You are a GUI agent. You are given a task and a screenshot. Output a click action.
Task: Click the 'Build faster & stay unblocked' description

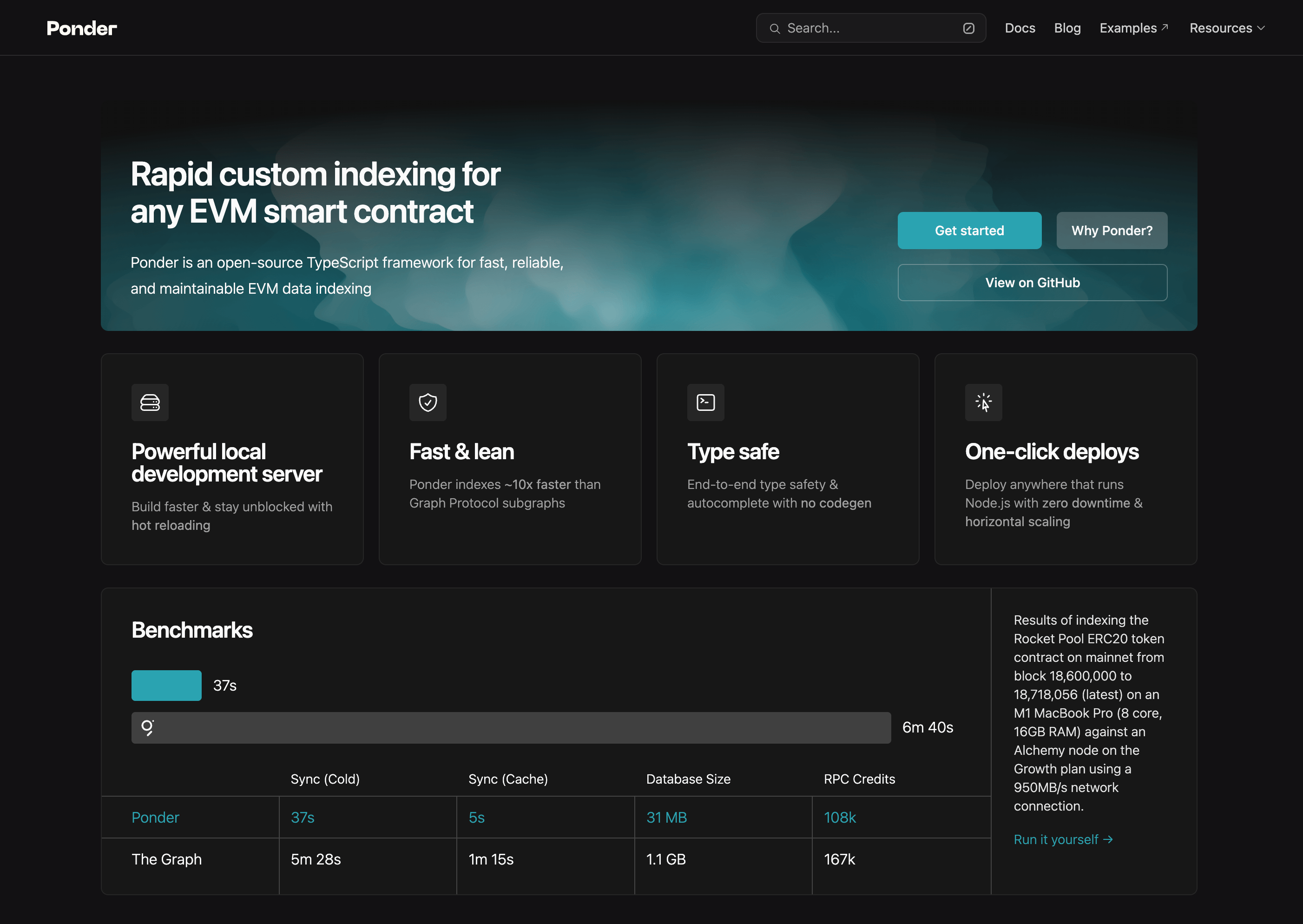click(232, 516)
